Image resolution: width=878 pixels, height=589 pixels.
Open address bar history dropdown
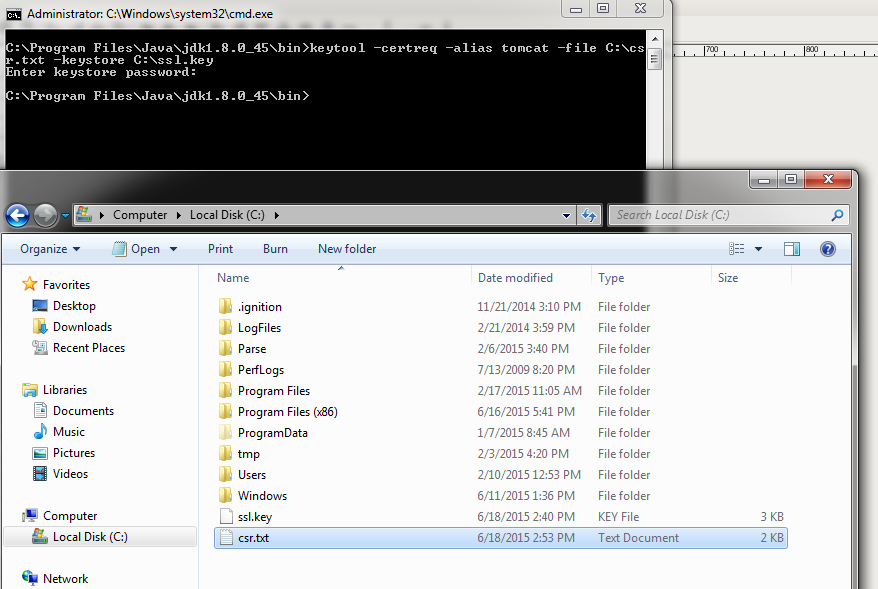(x=566, y=216)
